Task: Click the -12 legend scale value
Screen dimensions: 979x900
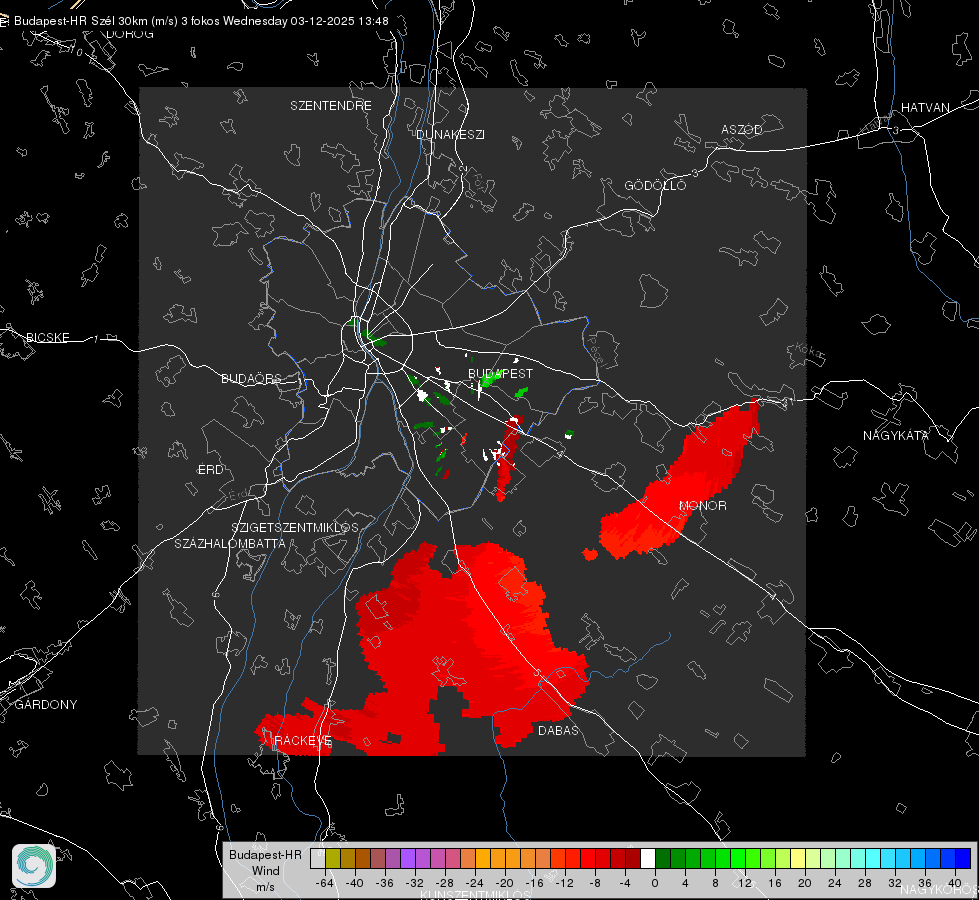Action: click(x=564, y=884)
